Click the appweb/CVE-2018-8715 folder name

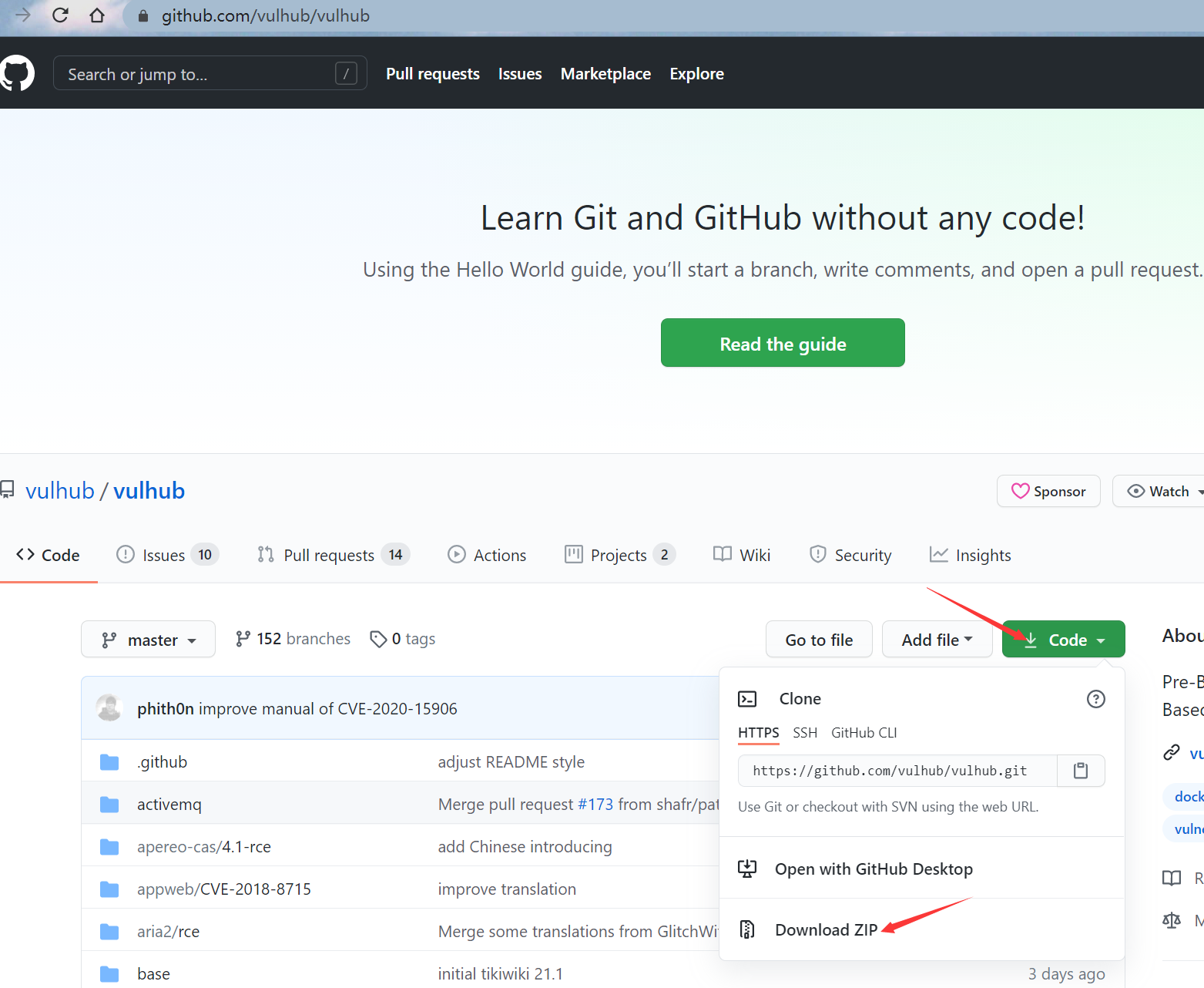coord(224,889)
